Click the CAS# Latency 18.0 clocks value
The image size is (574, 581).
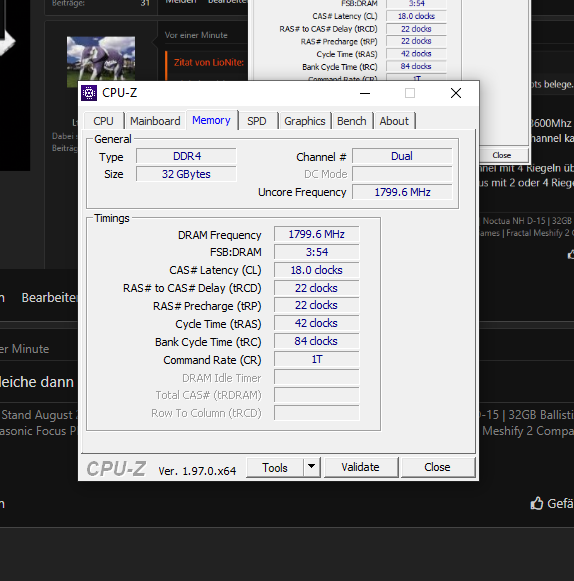pos(316,270)
